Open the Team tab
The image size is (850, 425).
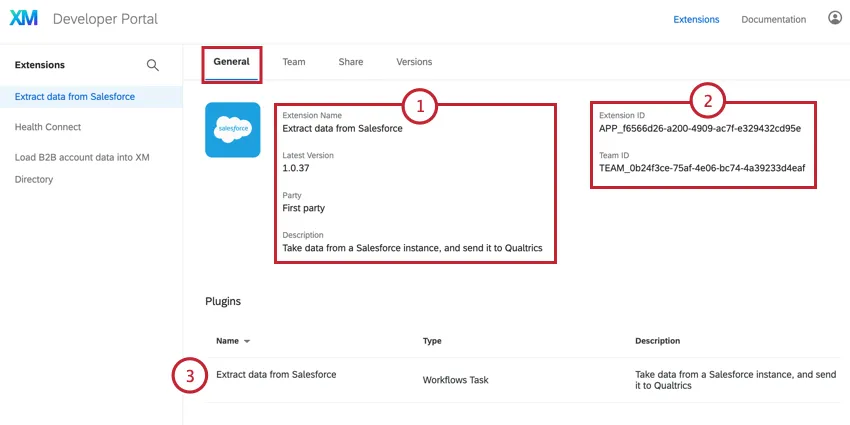(x=293, y=62)
